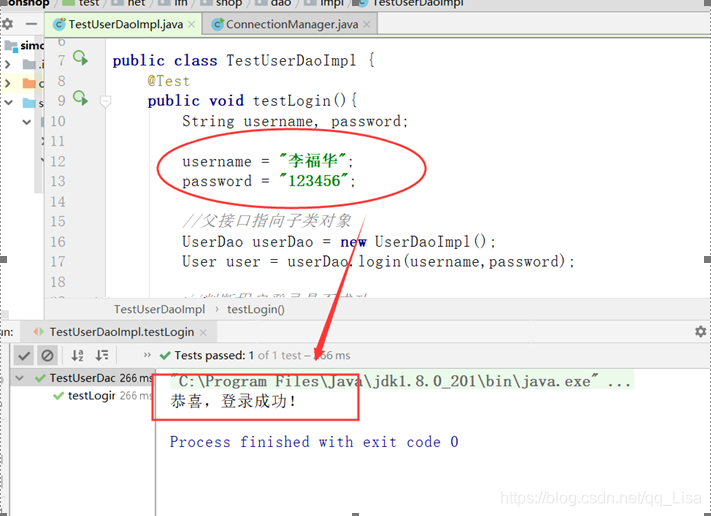711x516 pixels.
Task: Click testLogin() in editor breadcrumb
Action: 256,309
